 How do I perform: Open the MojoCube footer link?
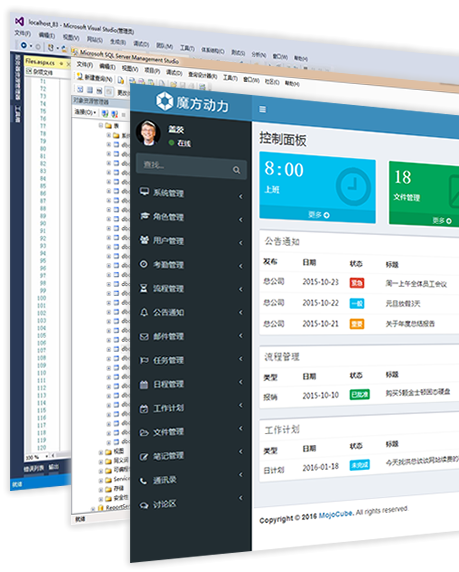(x=335, y=514)
